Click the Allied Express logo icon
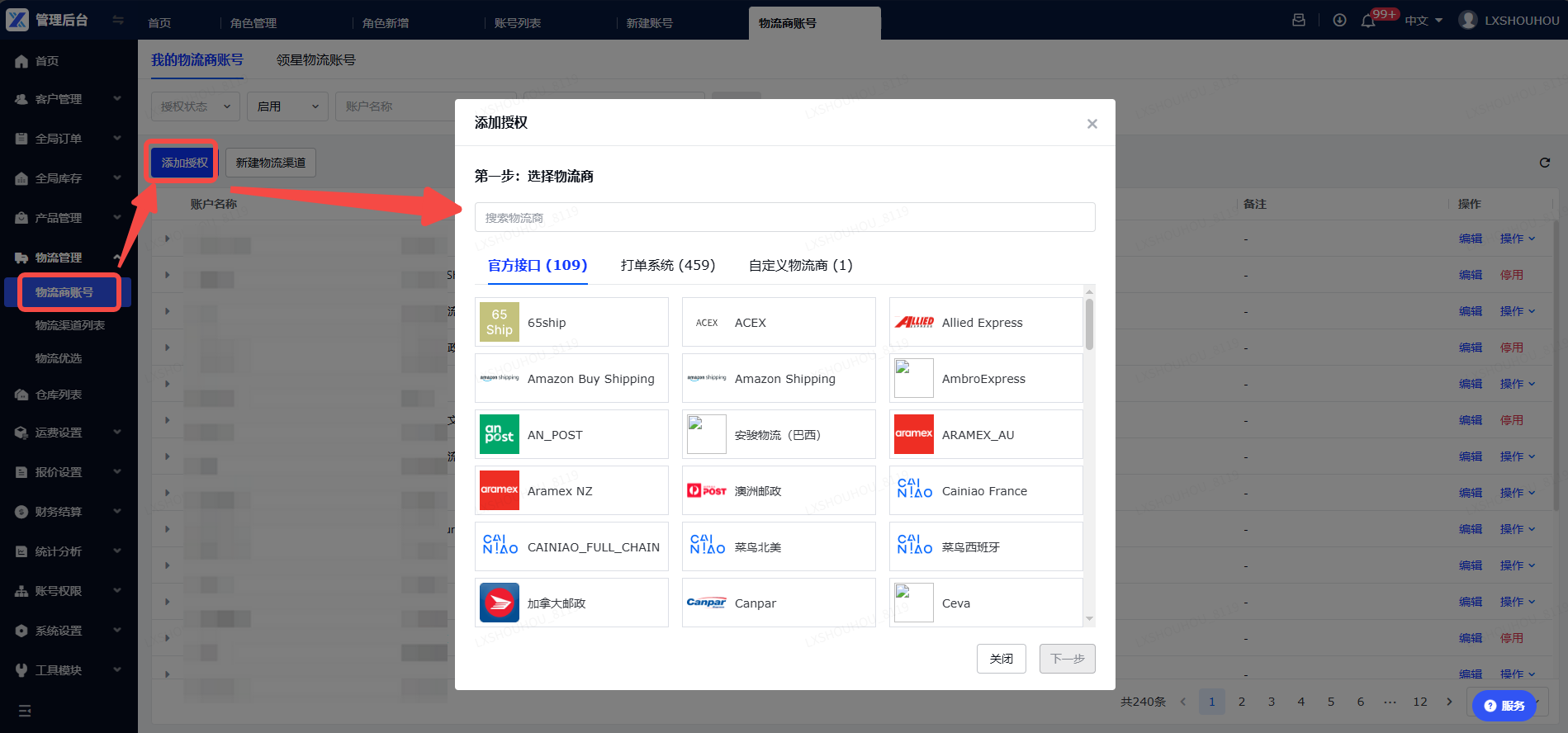1568x733 pixels. point(914,322)
